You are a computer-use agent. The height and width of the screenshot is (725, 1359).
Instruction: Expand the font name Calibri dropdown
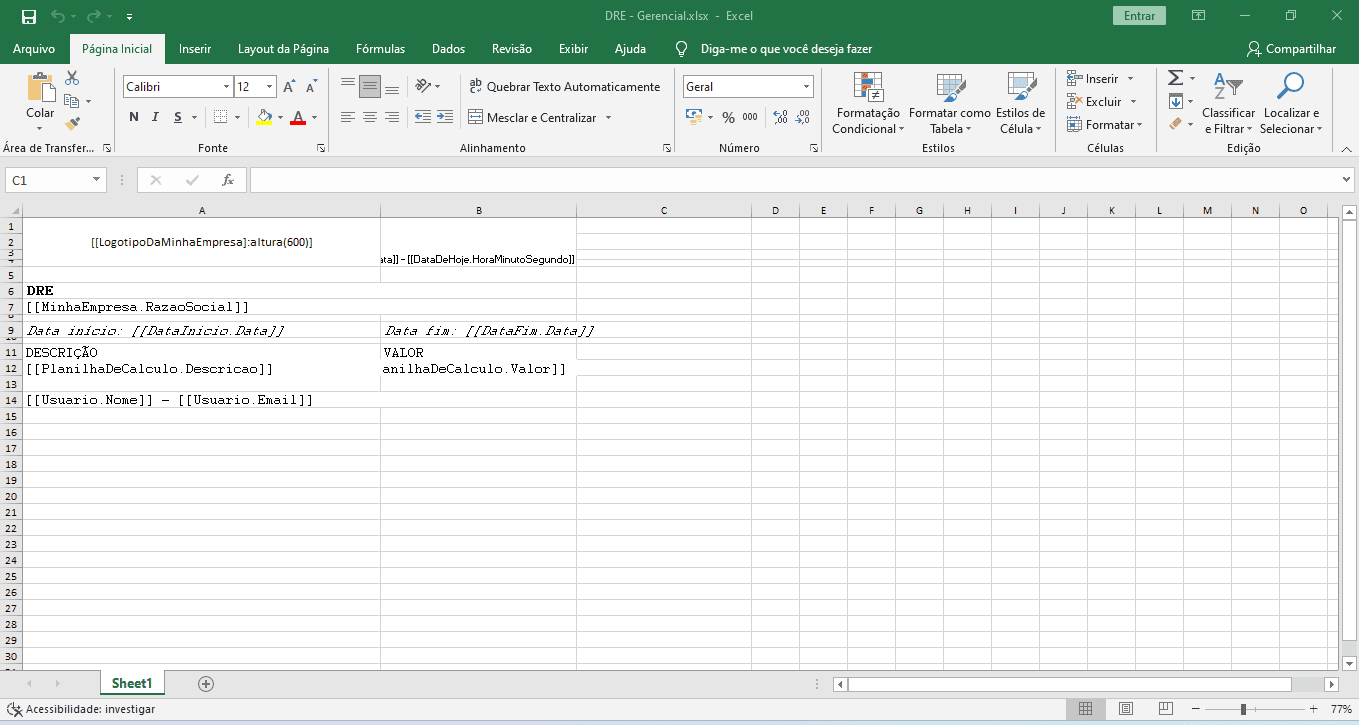click(x=226, y=87)
